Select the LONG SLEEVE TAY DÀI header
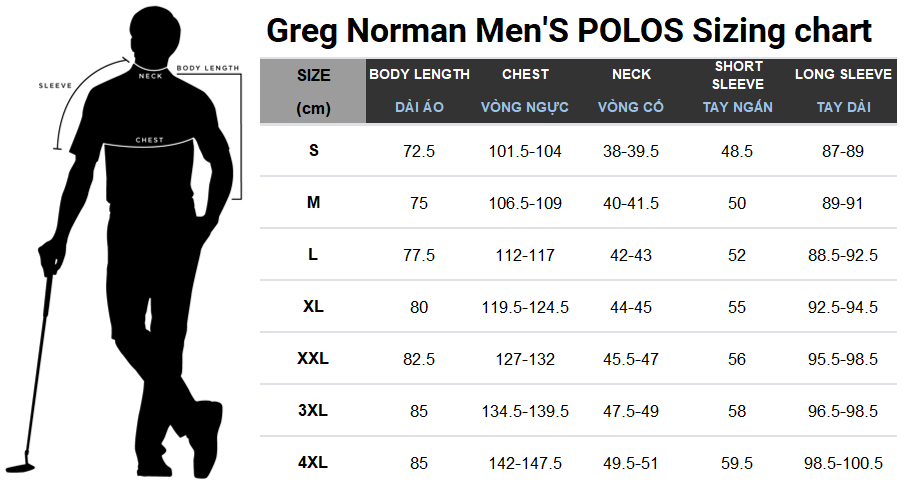 tap(844, 91)
